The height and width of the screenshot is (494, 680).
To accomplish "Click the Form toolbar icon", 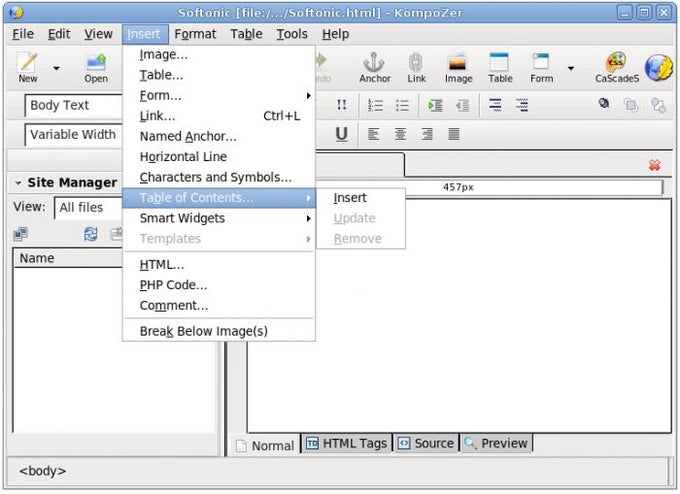I will click(542, 67).
